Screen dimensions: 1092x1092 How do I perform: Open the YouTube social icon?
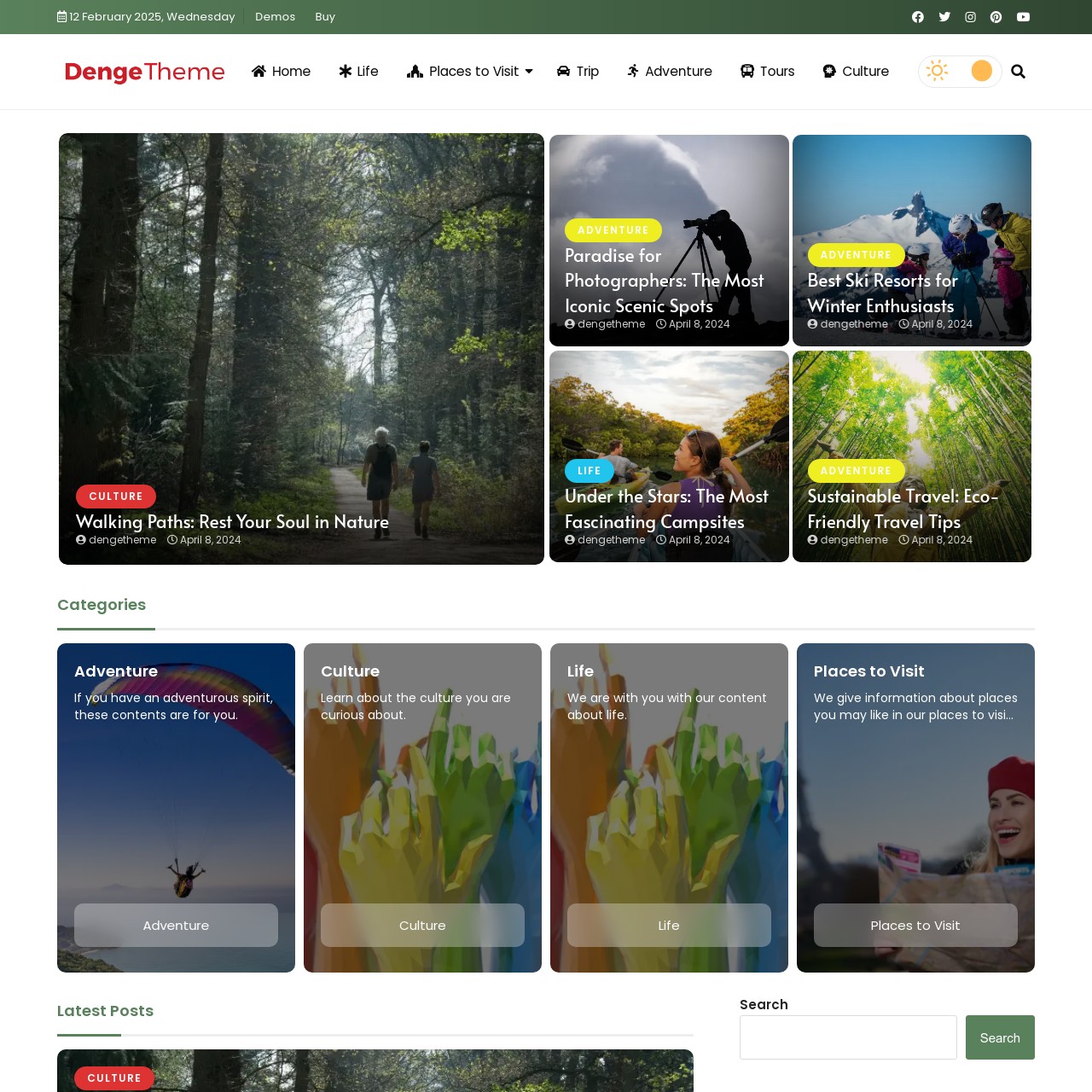1023,17
